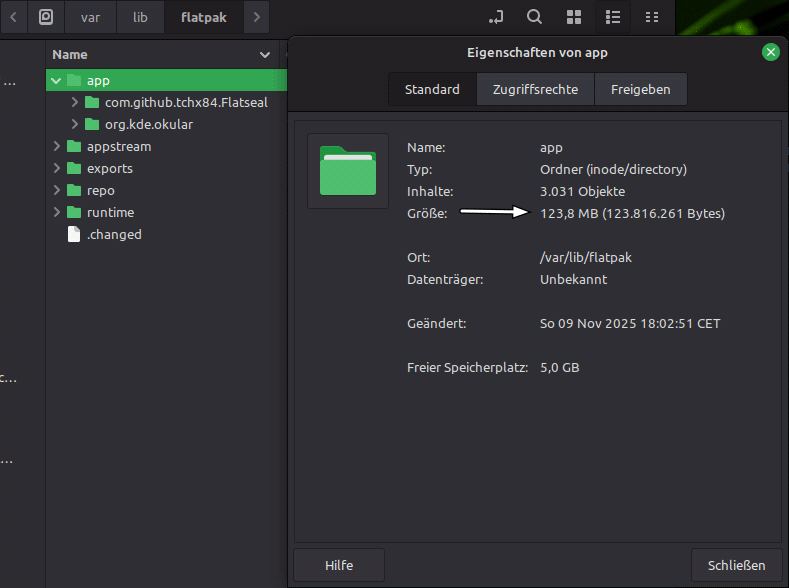789x588 pixels.
Task: Click the Schließen button
Action: coord(737,565)
